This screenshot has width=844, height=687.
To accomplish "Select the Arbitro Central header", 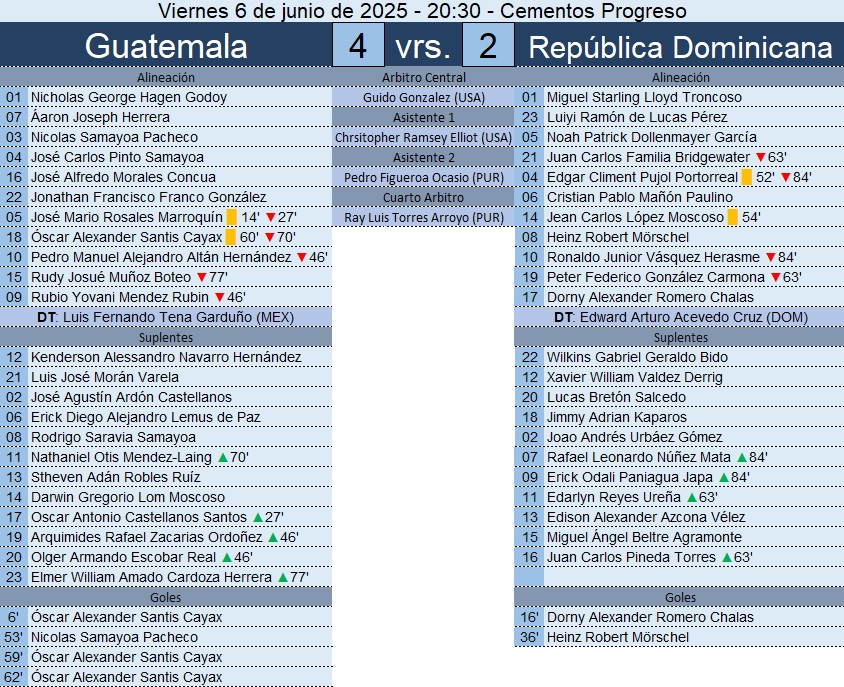I will click(423, 77).
